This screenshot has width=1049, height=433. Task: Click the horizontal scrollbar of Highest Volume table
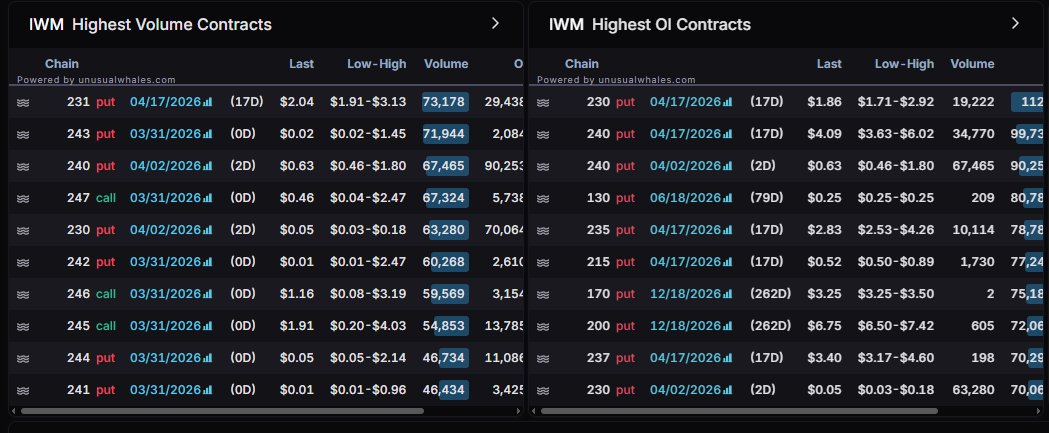pos(222,411)
